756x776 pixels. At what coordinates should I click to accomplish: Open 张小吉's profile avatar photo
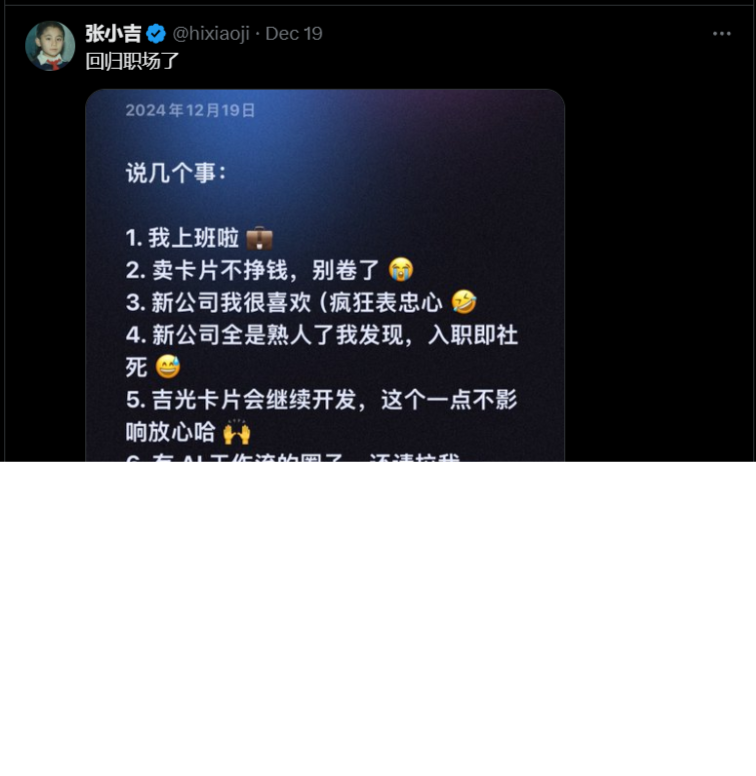[50, 46]
